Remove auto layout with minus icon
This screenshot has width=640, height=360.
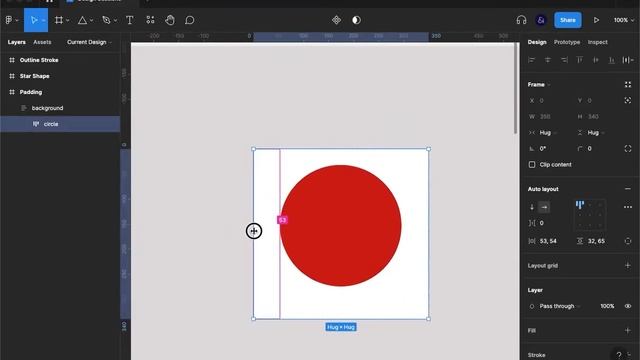[x=628, y=189]
